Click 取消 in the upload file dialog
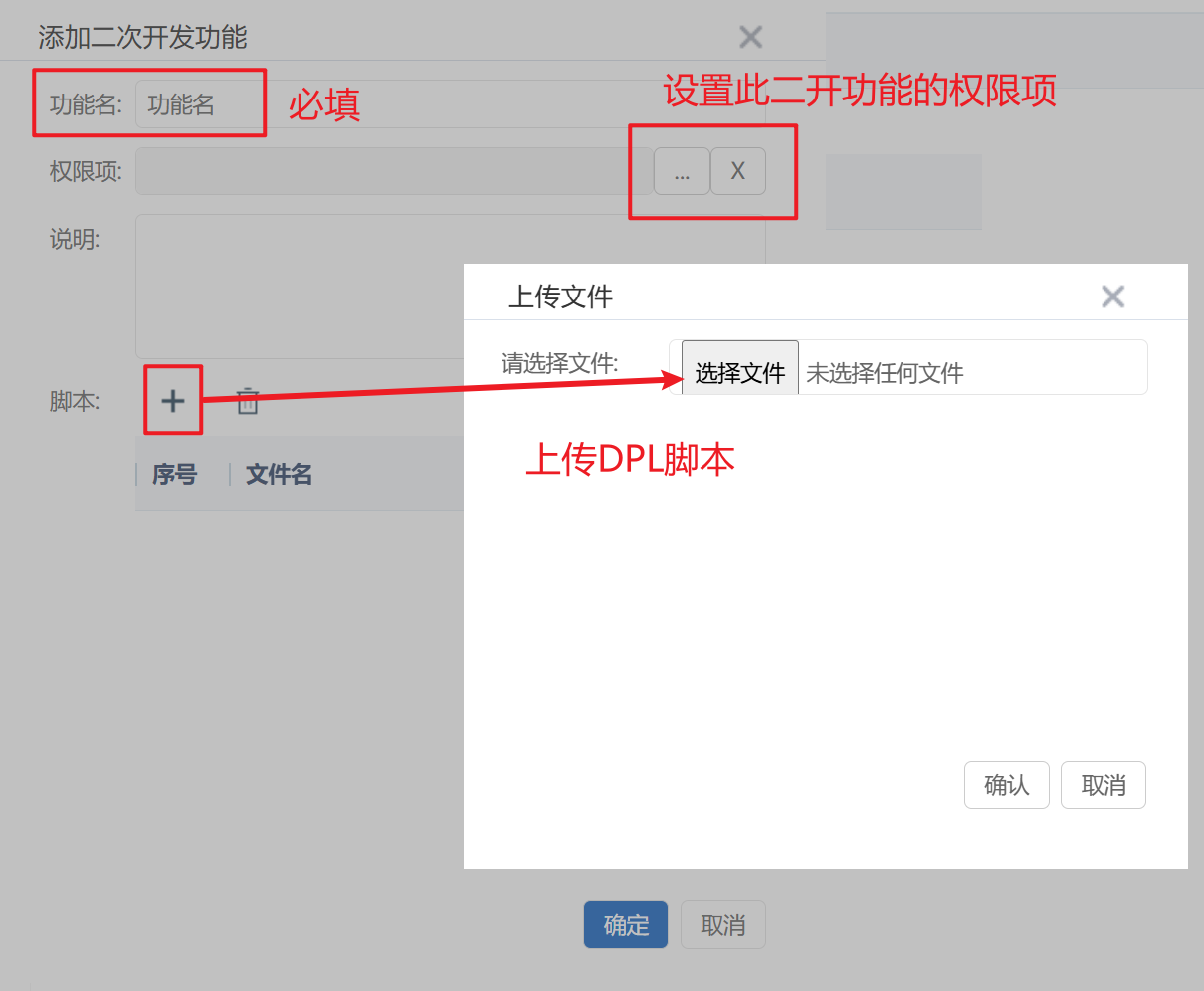 tap(1104, 785)
